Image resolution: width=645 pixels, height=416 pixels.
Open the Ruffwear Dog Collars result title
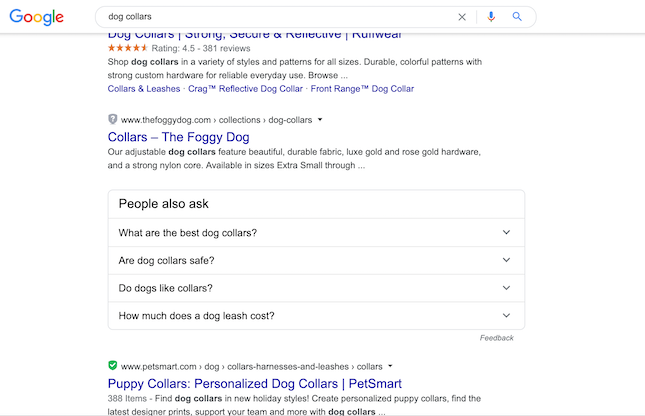tap(254, 36)
